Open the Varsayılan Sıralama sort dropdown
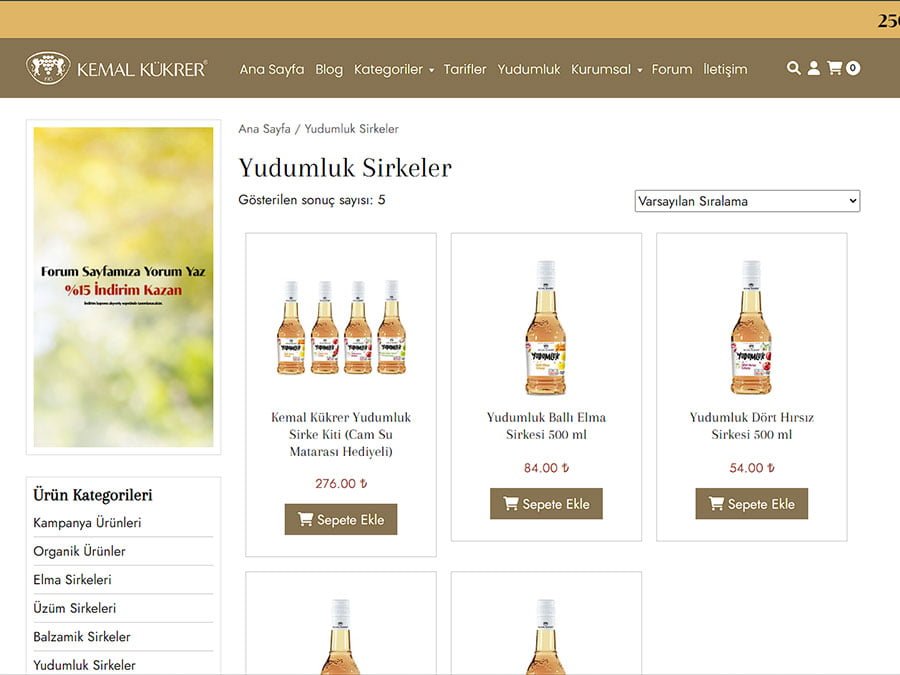The width and height of the screenshot is (900, 675). coord(747,201)
